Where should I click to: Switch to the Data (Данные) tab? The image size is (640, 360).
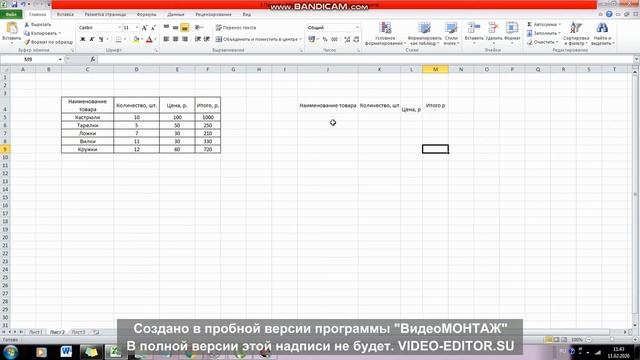pos(176,14)
